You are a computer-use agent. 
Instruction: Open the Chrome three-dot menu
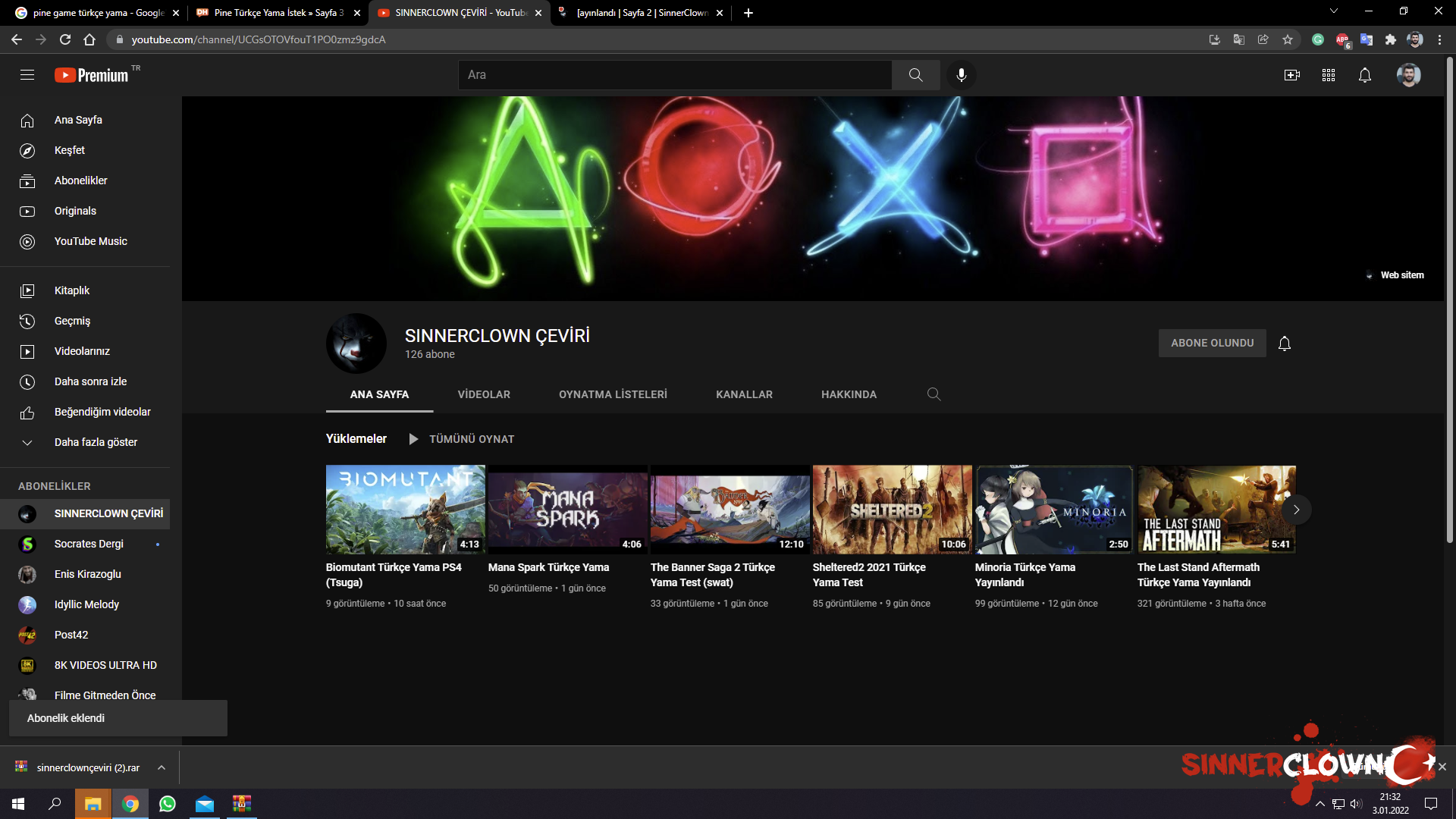coord(1439,39)
